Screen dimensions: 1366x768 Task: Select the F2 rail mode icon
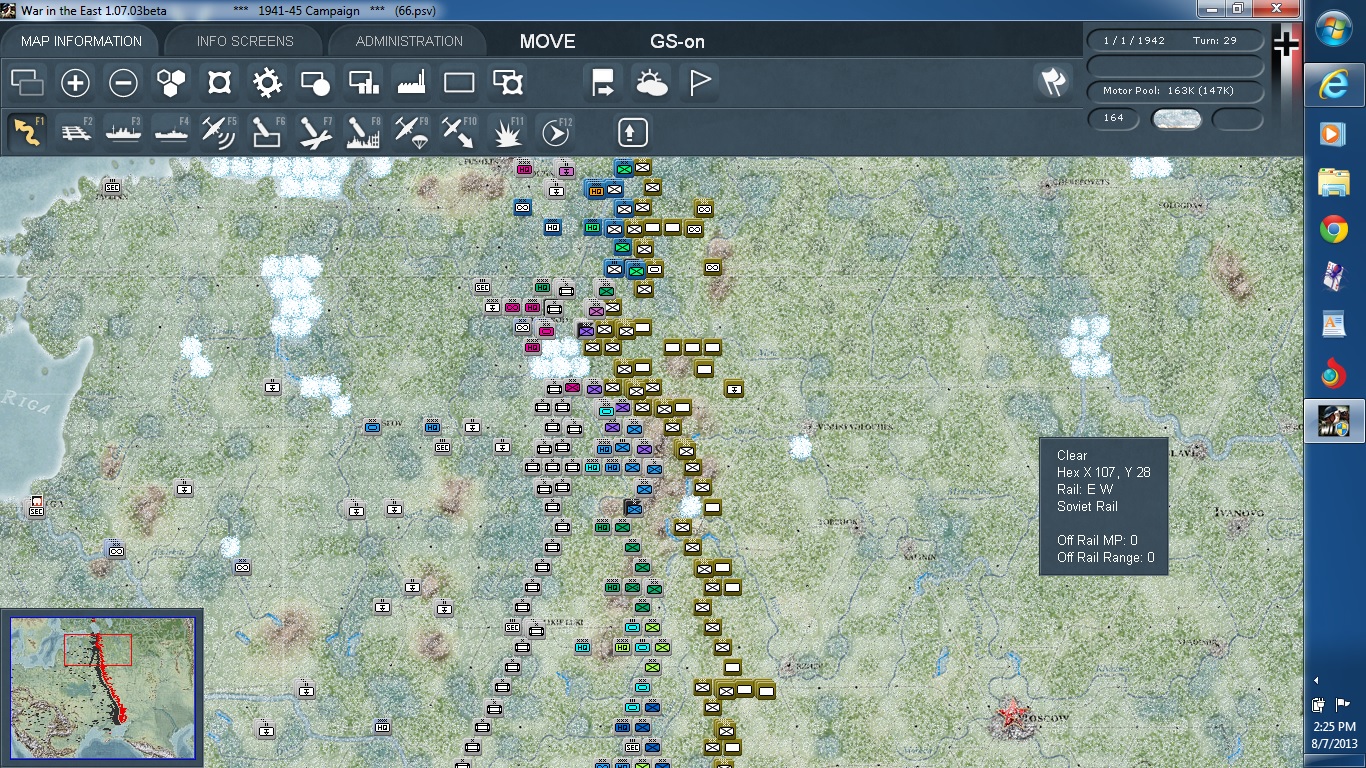[75, 131]
